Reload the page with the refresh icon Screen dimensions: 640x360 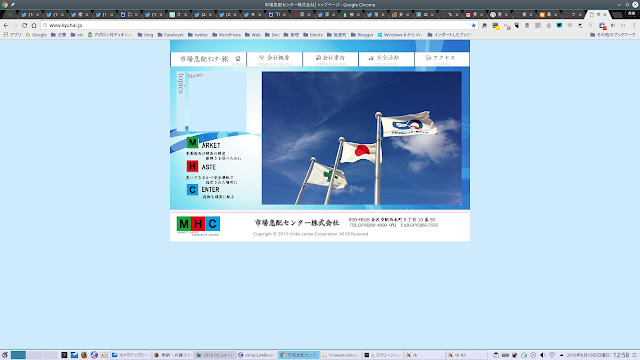(24, 25)
